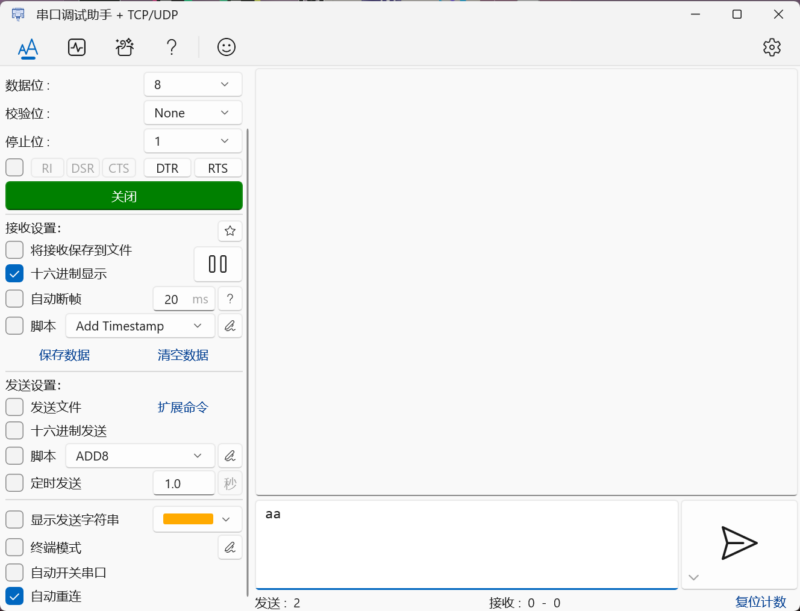Open the waveform chart view icon
This screenshot has height=611, width=800.
[x=77, y=47]
